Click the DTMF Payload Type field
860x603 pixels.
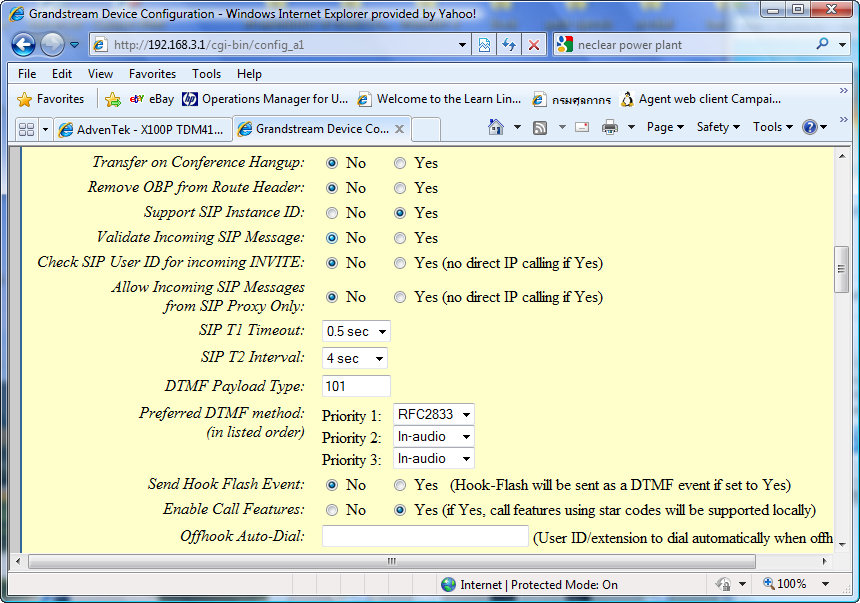tap(357, 386)
